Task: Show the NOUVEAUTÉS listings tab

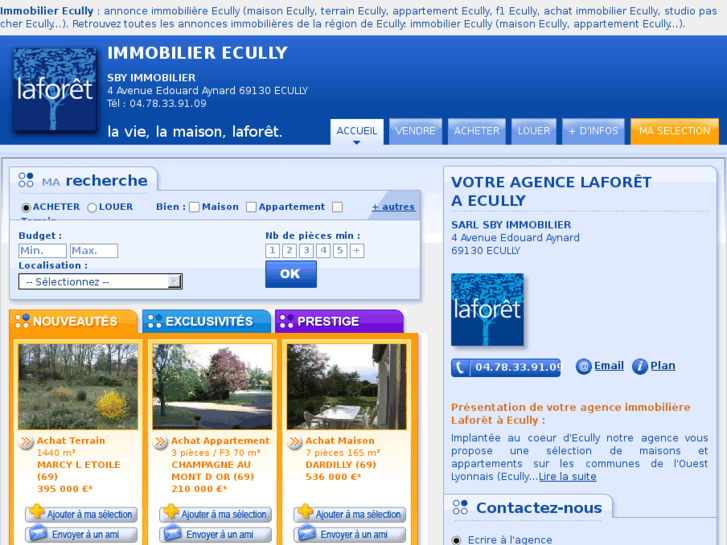Action: pyautogui.click(x=74, y=321)
